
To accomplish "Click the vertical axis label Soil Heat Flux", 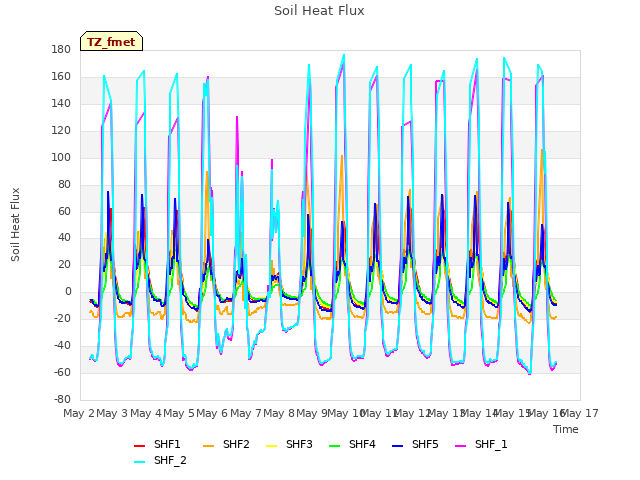I will (15, 224).
